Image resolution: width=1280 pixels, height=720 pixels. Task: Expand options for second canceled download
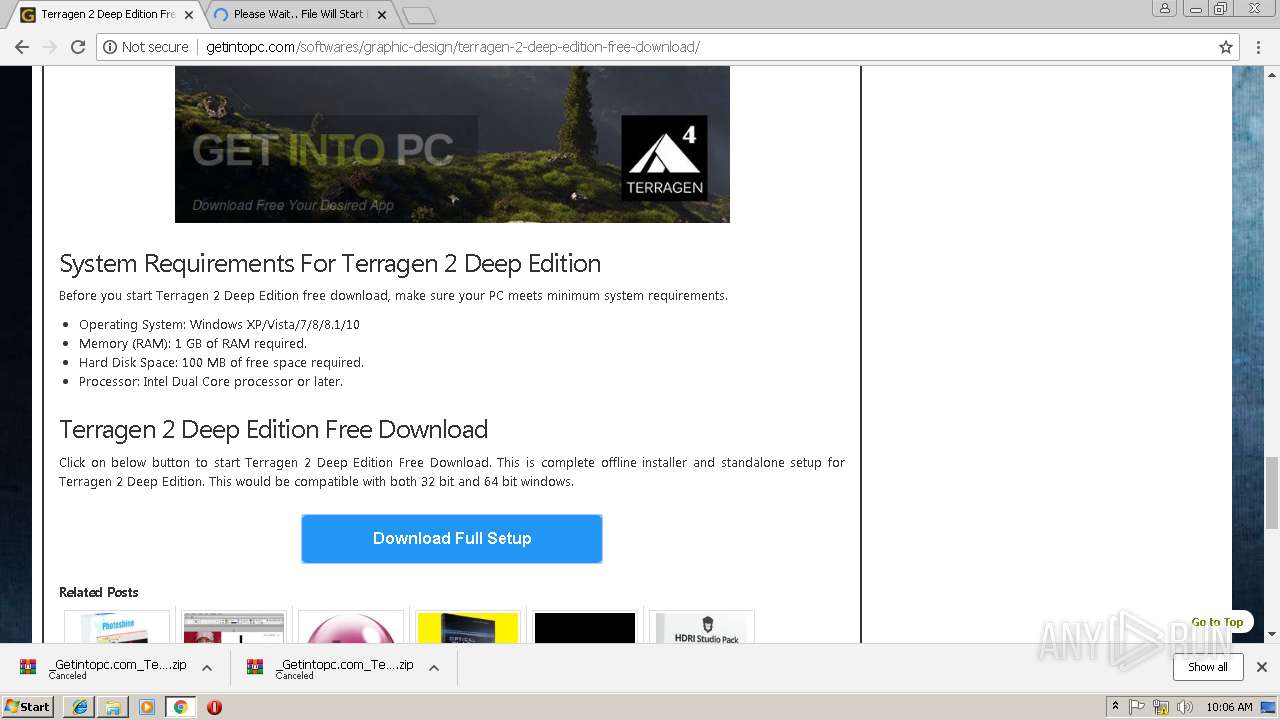point(434,668)
